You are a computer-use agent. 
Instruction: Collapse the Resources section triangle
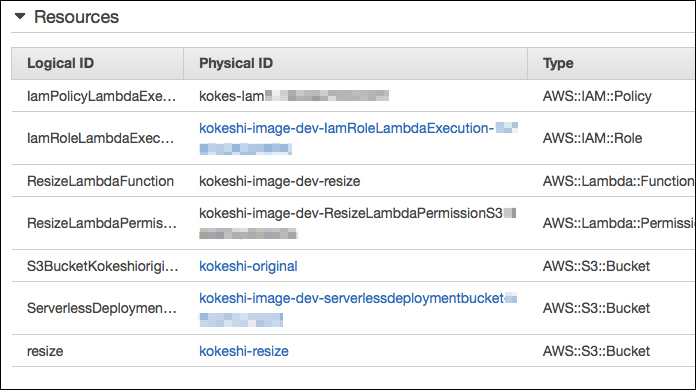pos(20,17)
